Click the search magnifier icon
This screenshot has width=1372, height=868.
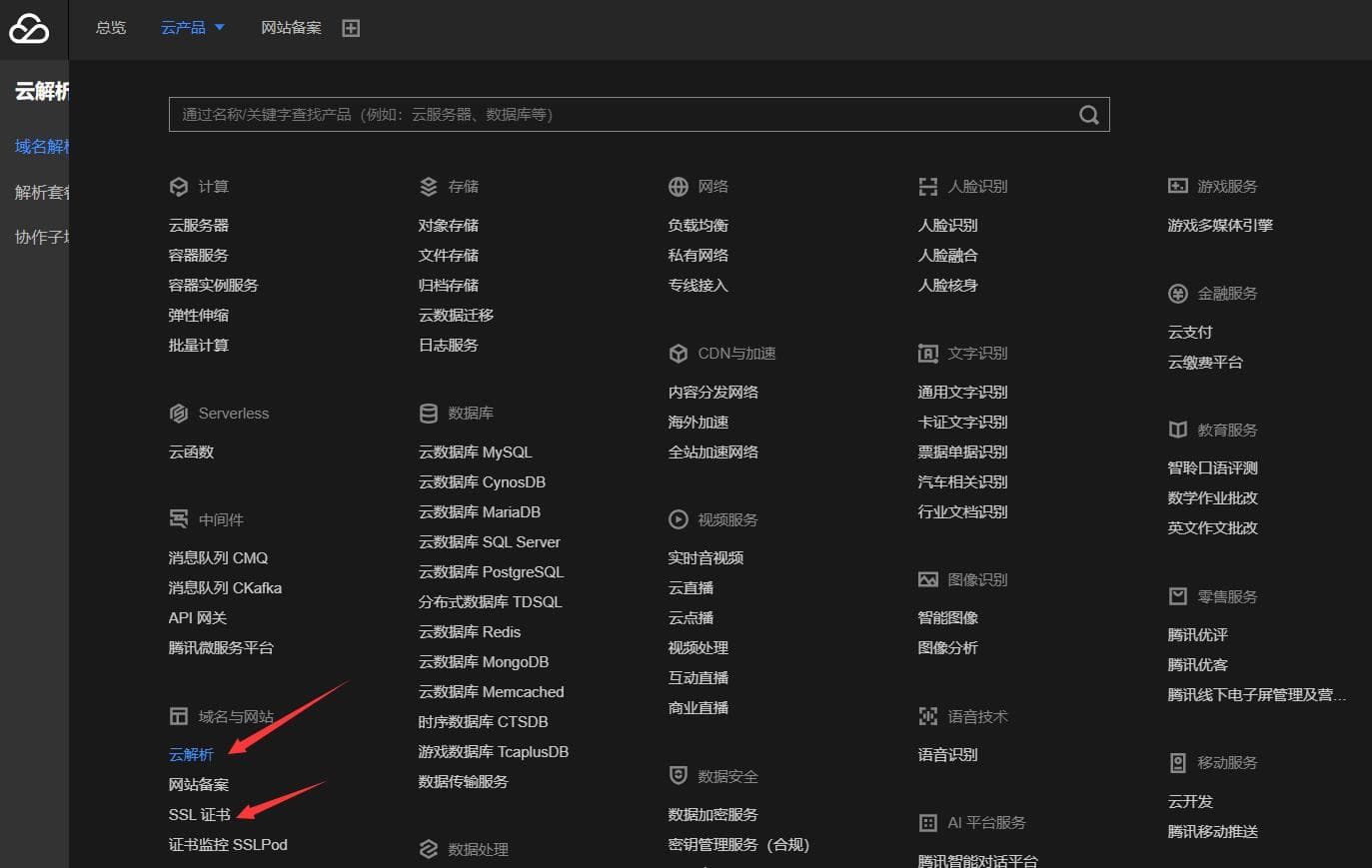click(1089, 115)
